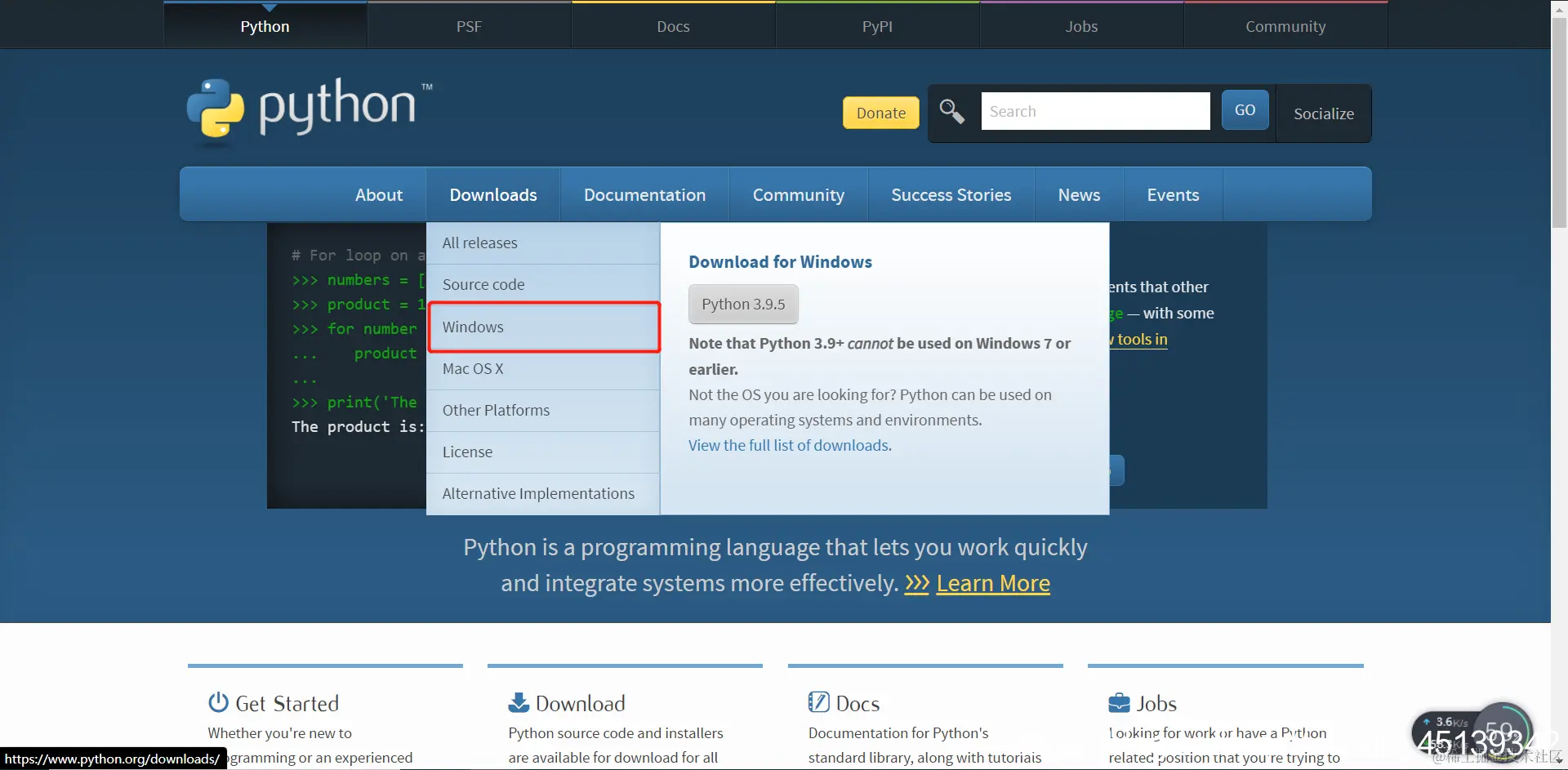Select Source code in Downloads menu

coord(543,285)
